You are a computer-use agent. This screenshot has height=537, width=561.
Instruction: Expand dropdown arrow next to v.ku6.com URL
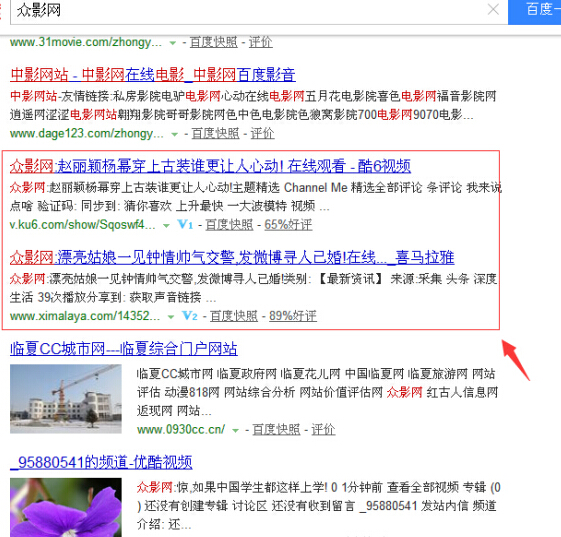(166, 225)
